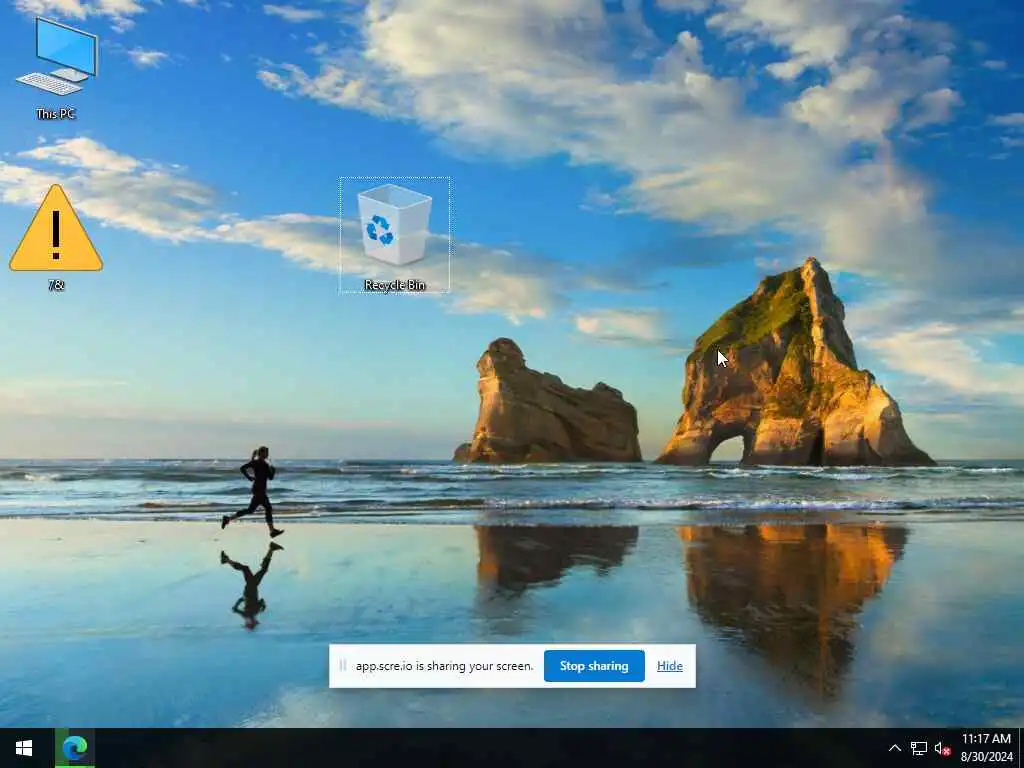Click the Hide link in sharing bar
Image resolution: width=1024 pixels, height=768 pixels.
[x=669, y=665]
